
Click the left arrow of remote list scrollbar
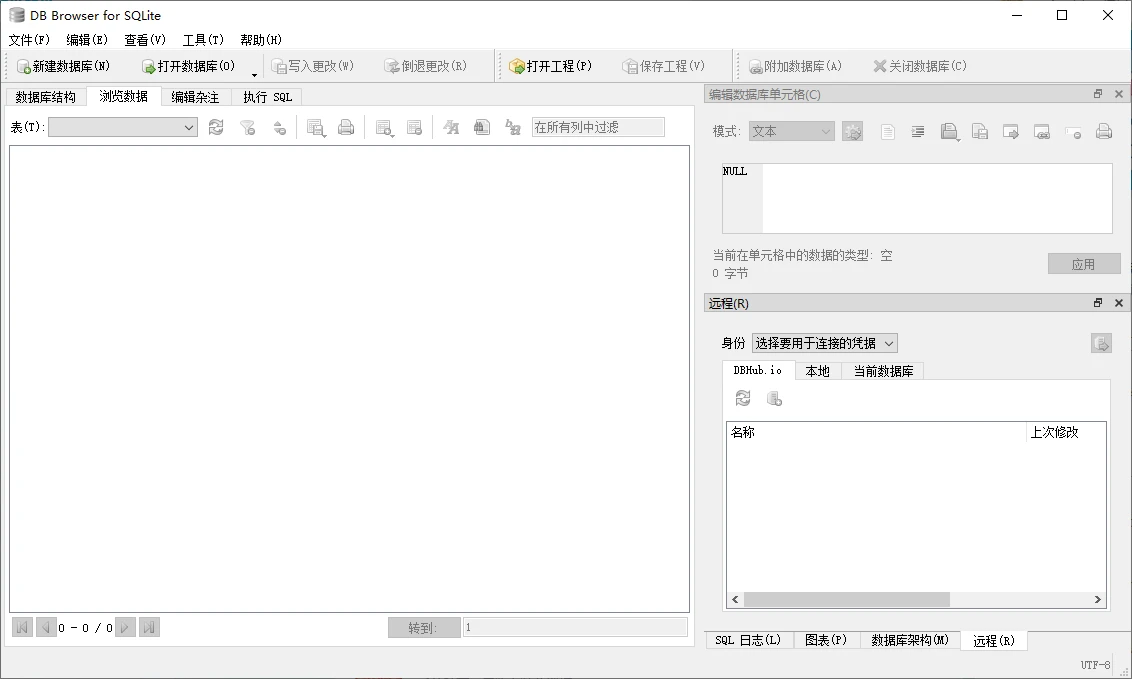point(735,600)
